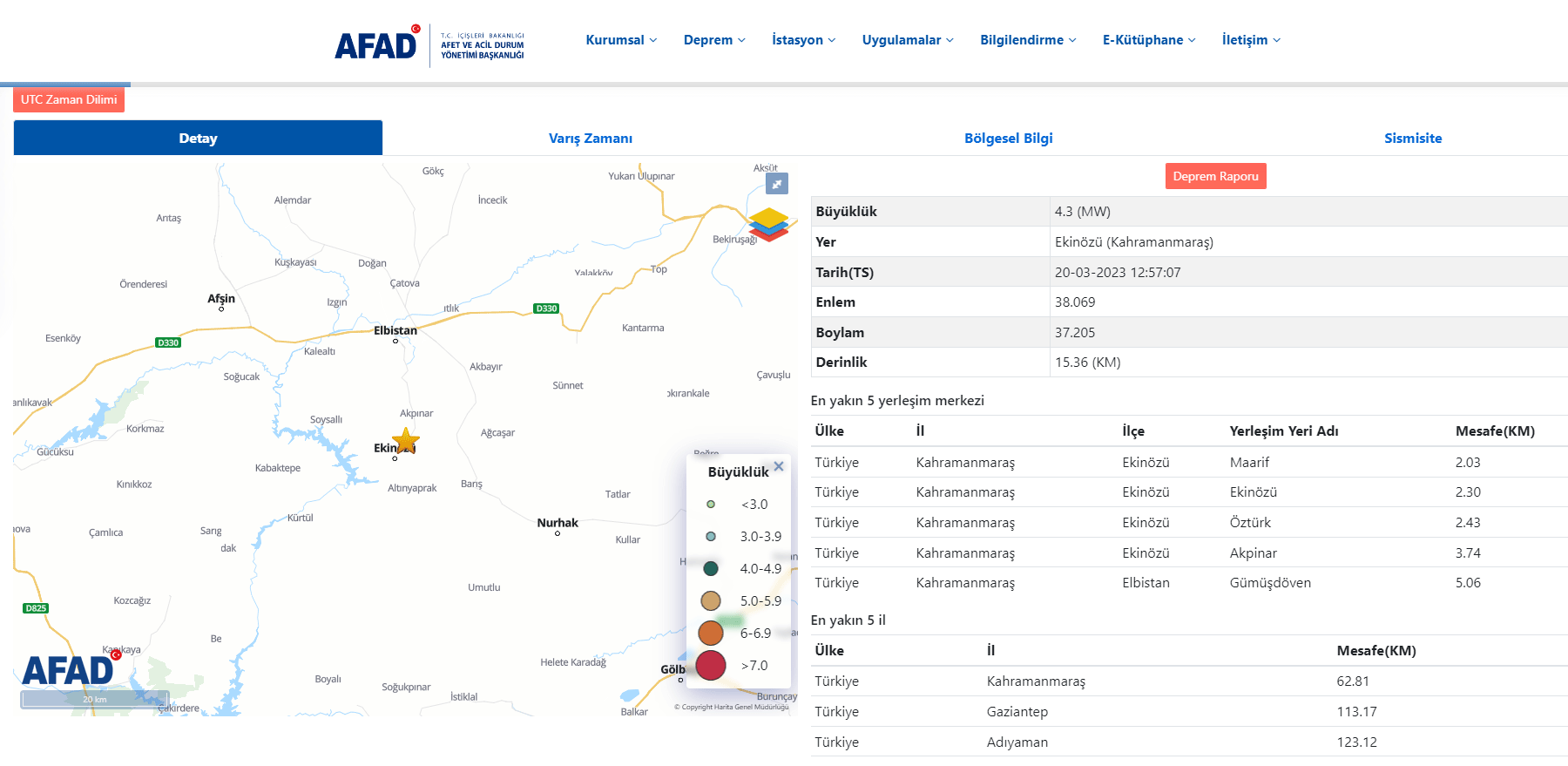Open the Deprem dropdown menu
Image resolution: width=1568 pixels, height=766 pixels.
(x=714, y=40)
